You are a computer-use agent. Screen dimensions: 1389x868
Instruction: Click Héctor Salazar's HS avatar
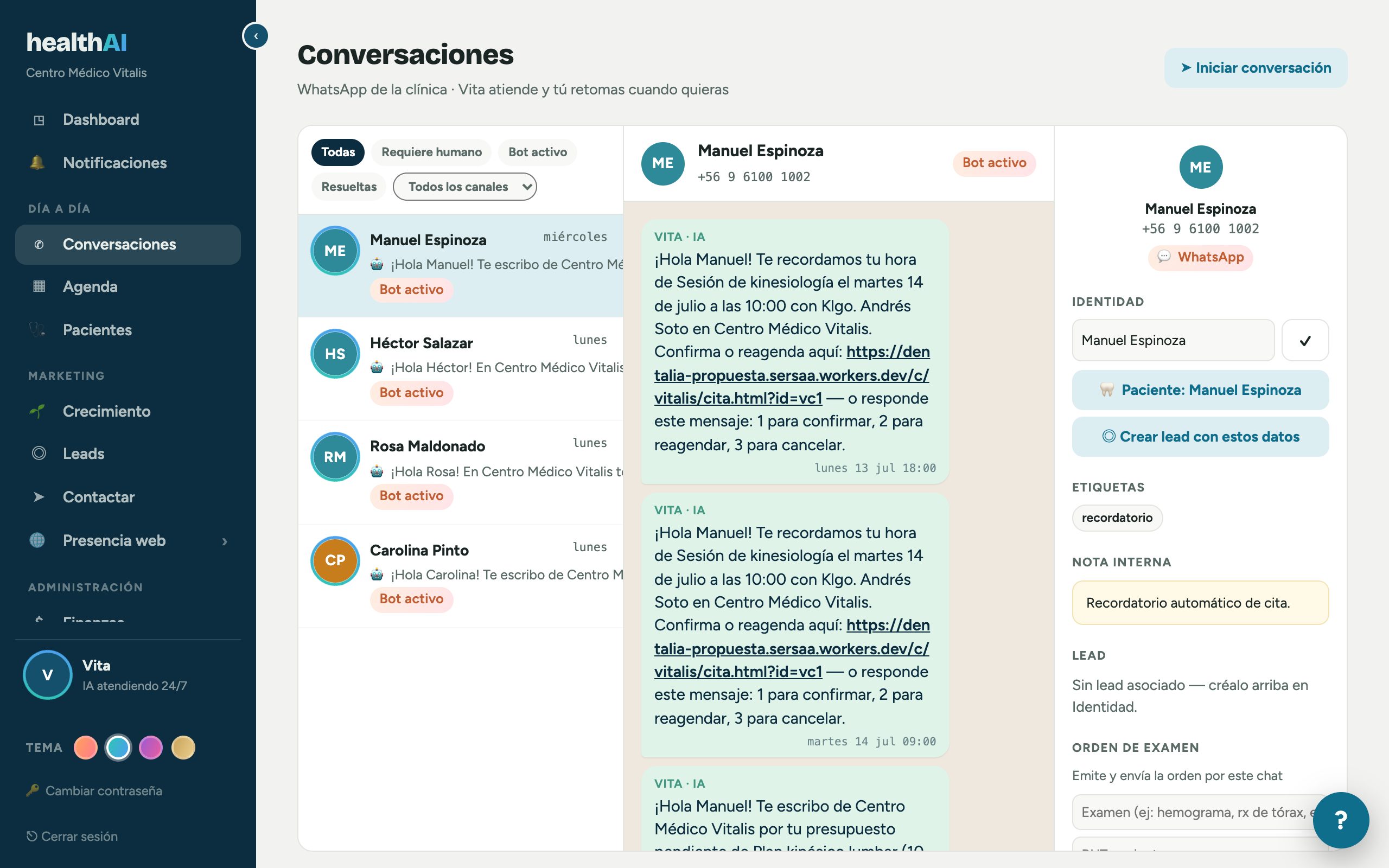335,354
